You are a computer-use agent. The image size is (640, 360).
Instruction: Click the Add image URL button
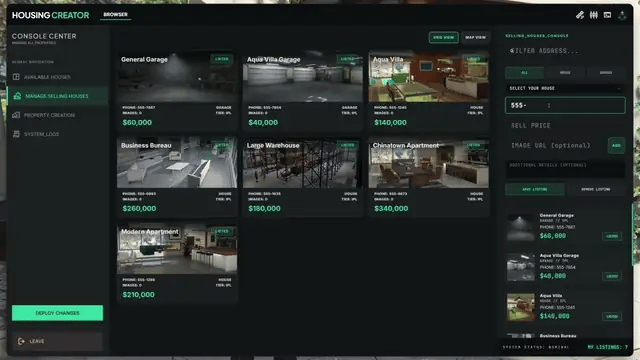coord(616,145)
